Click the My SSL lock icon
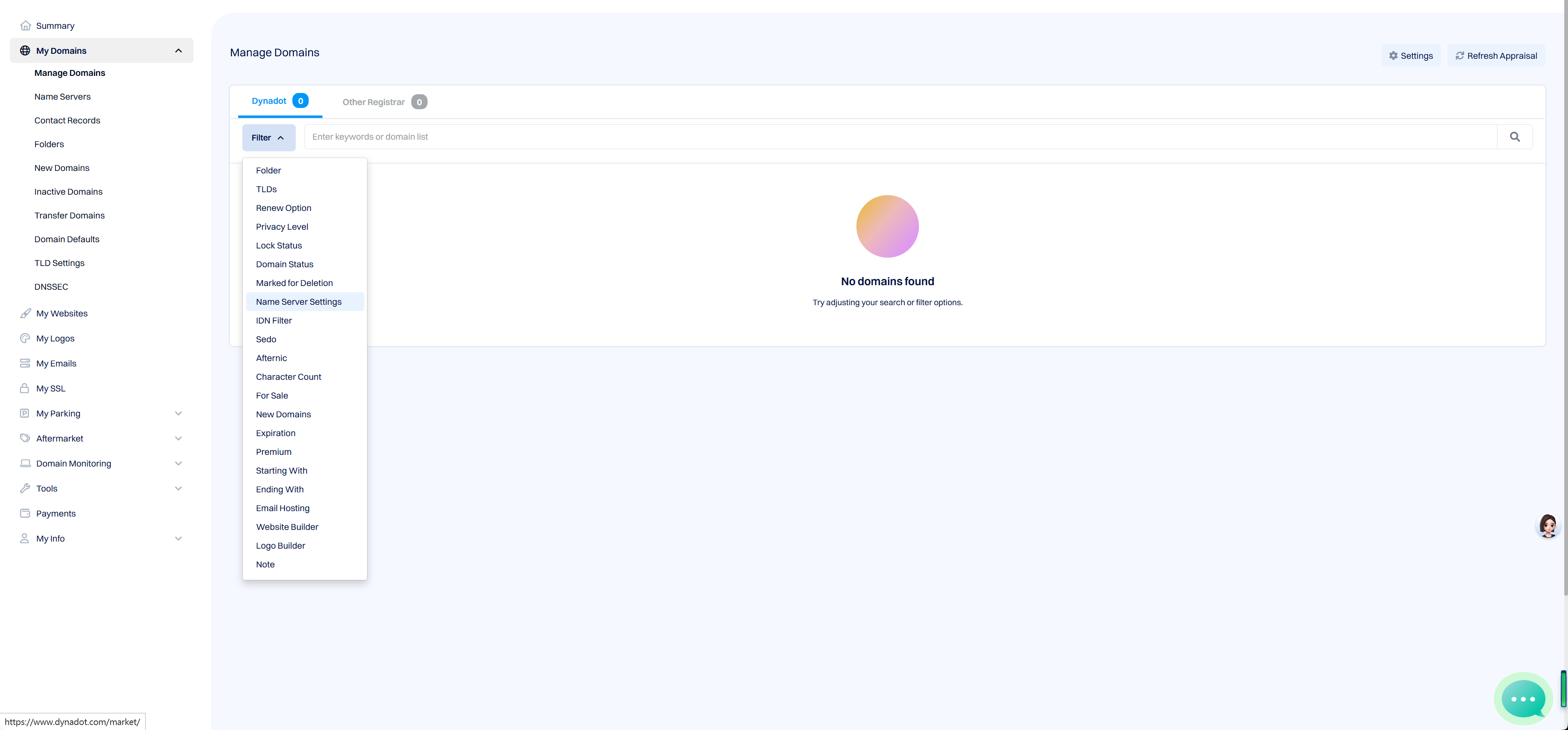Screen dimensions: 1568x730 click(x=25, y=388)
